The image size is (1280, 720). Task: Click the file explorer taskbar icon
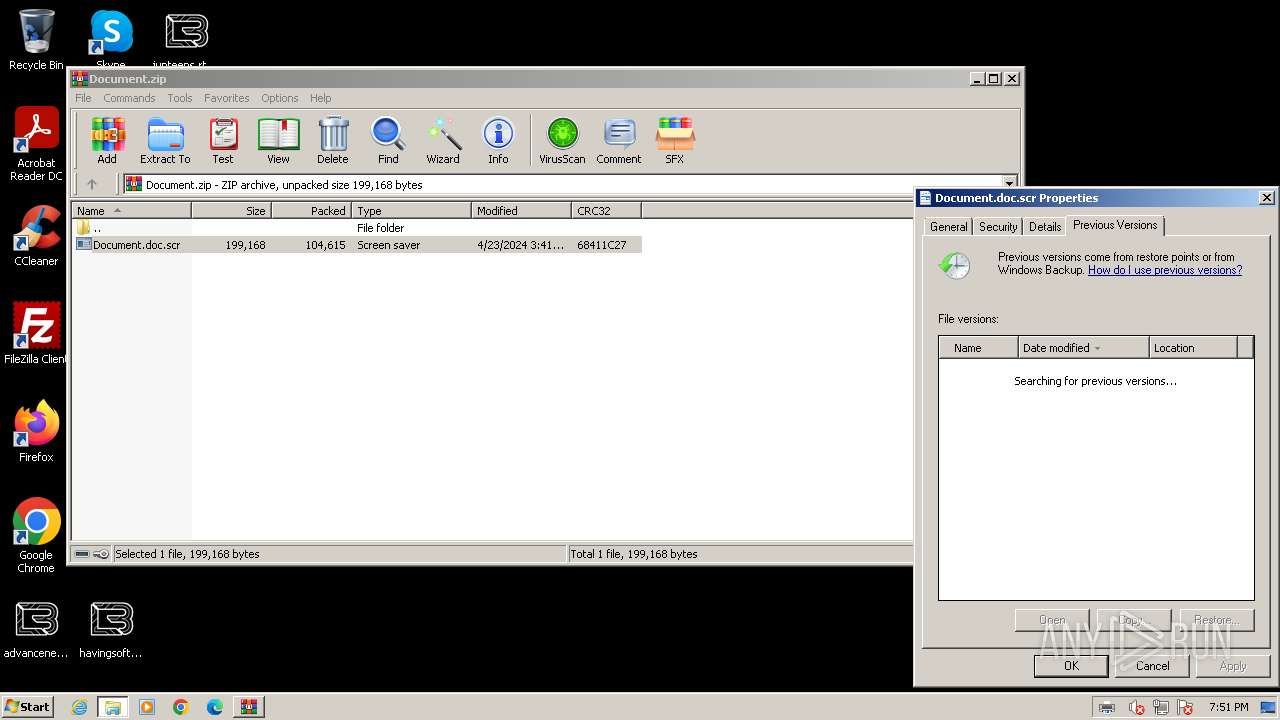click(113, 707)
